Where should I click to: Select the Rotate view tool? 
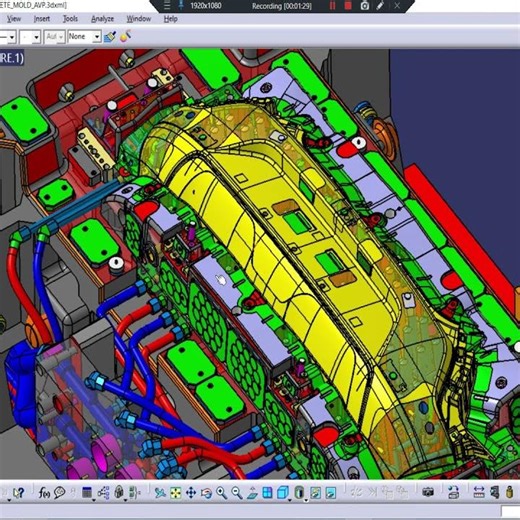206,493
